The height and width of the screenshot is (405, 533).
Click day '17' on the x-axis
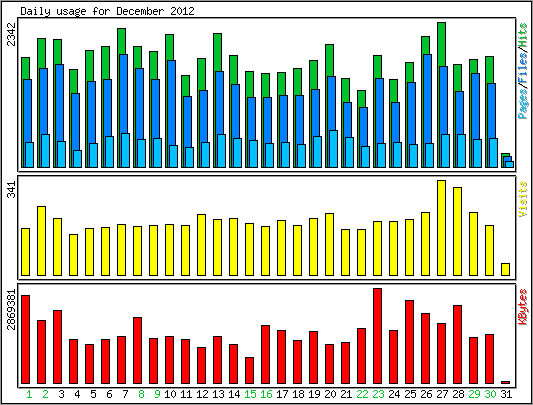pyautogui.click(x=282, y=394)
